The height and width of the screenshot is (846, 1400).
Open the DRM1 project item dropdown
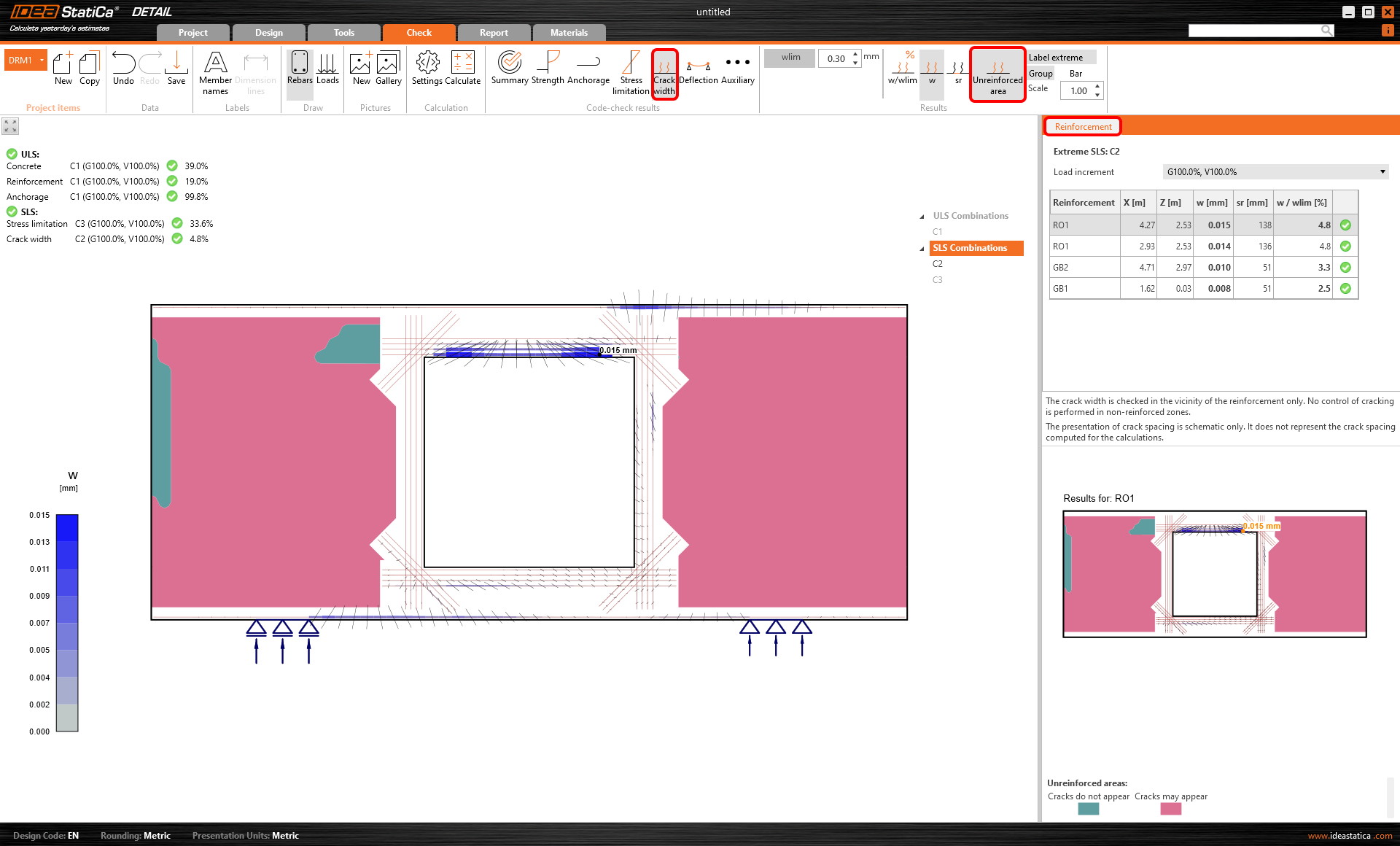pos(42,61)
